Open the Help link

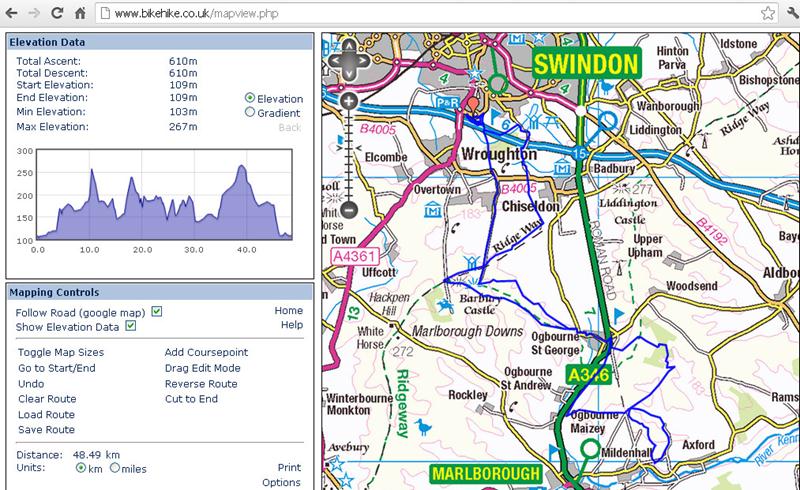pos(291,325)
